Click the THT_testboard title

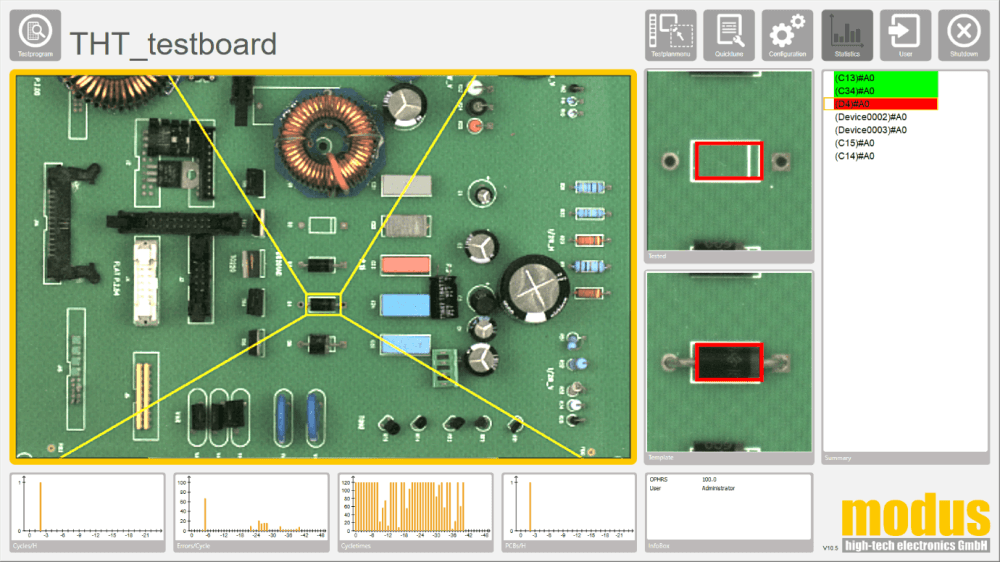(x=173, y=44)
